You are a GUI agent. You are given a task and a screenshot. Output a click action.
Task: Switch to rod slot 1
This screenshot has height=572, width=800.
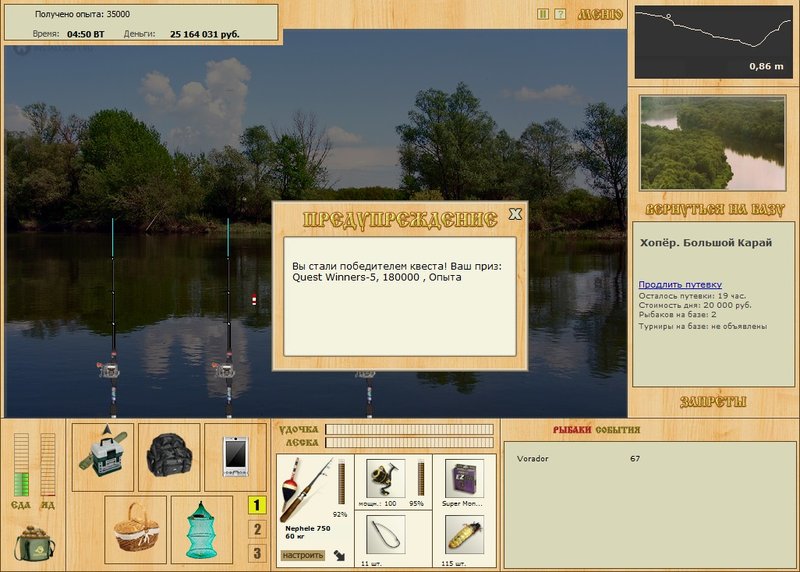pos(257,505)
